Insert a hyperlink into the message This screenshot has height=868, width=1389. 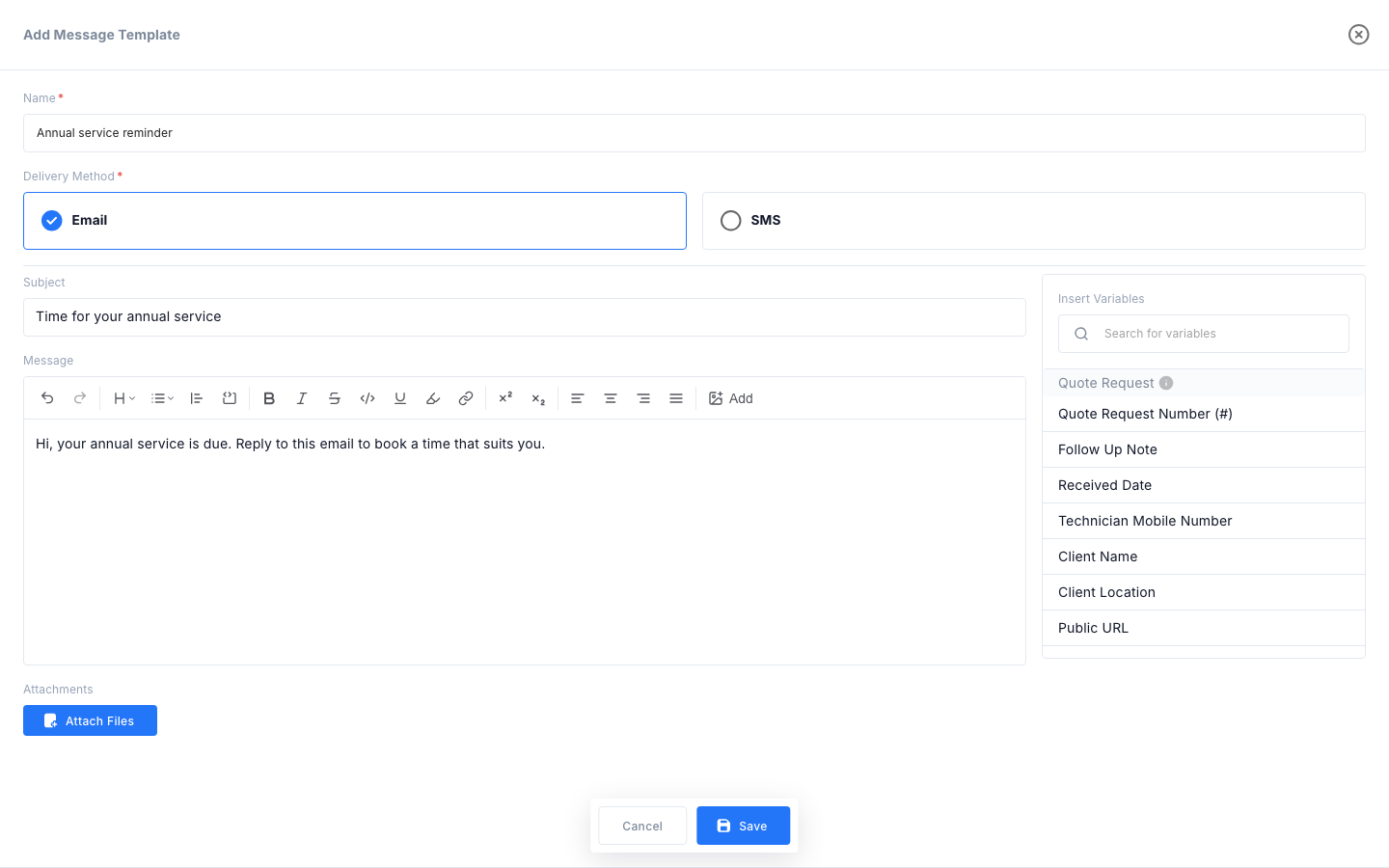pos(466,398)
